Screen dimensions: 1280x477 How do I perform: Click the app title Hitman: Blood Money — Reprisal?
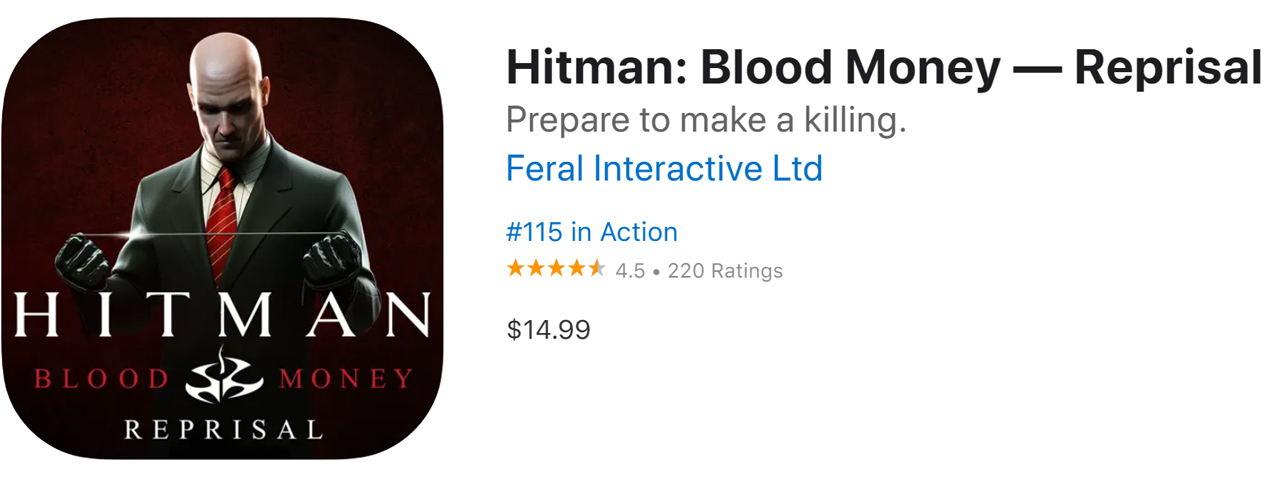(883, 68)
